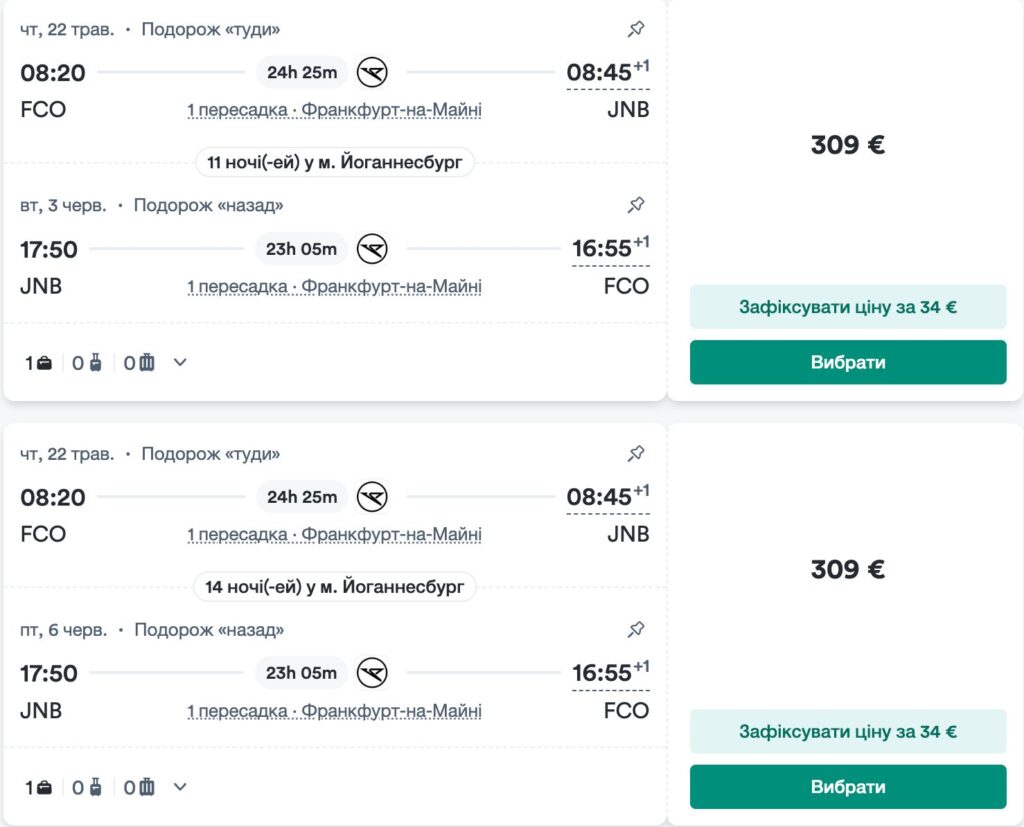
Task: Select the second 309 € itinerary
Action: click(x=847, y=786)
